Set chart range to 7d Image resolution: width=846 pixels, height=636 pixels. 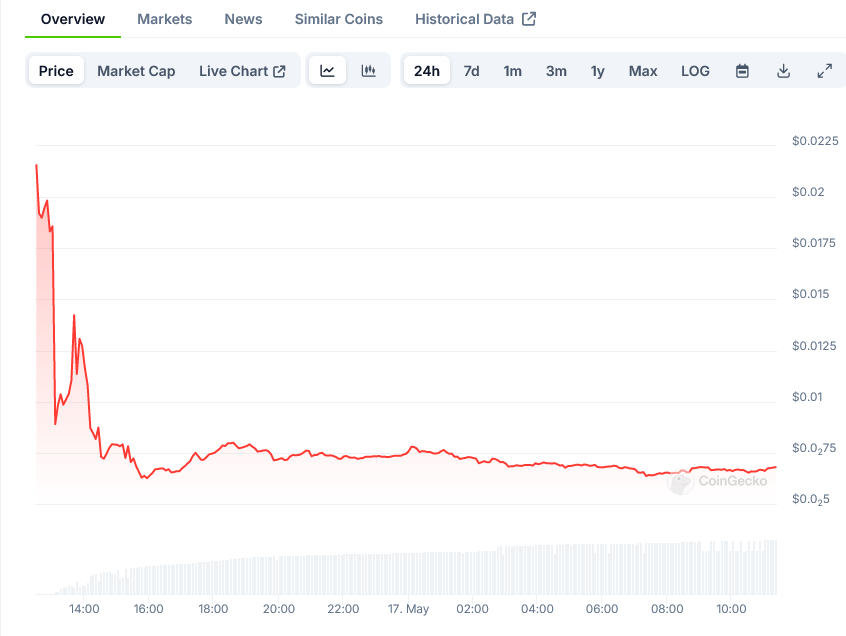(x=471, y=71)
